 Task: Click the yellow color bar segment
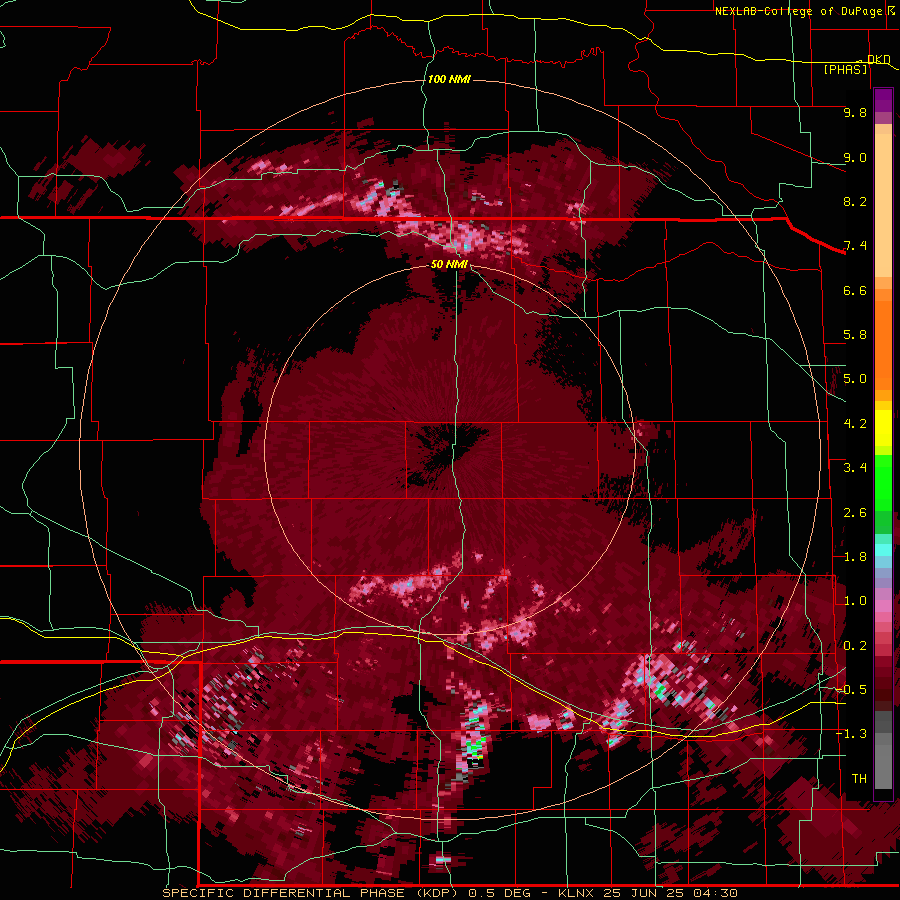(883, 428)
